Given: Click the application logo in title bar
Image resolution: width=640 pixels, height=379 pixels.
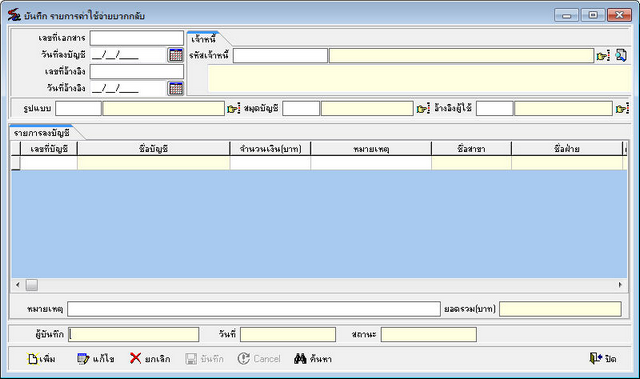Looking at the screenshot, I should (x=14, y=16).
